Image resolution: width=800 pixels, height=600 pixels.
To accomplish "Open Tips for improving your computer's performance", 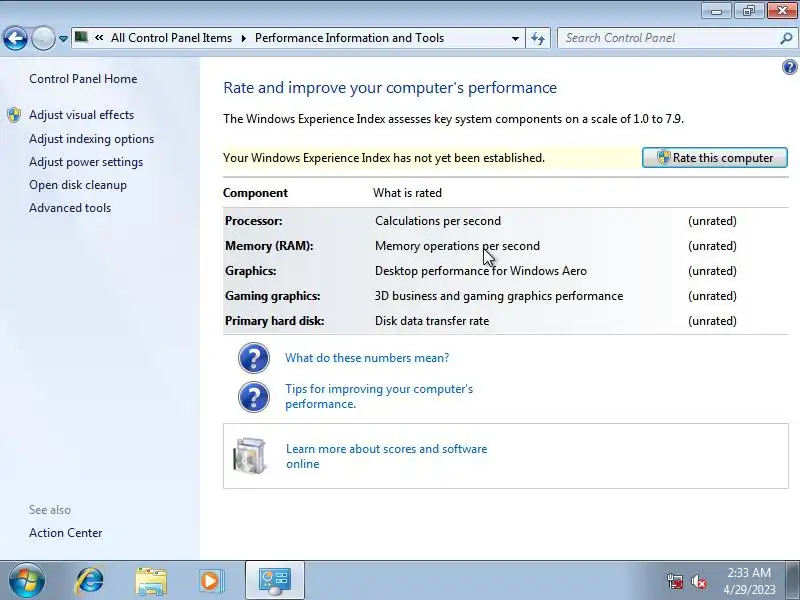I will (x=379, y=396).
